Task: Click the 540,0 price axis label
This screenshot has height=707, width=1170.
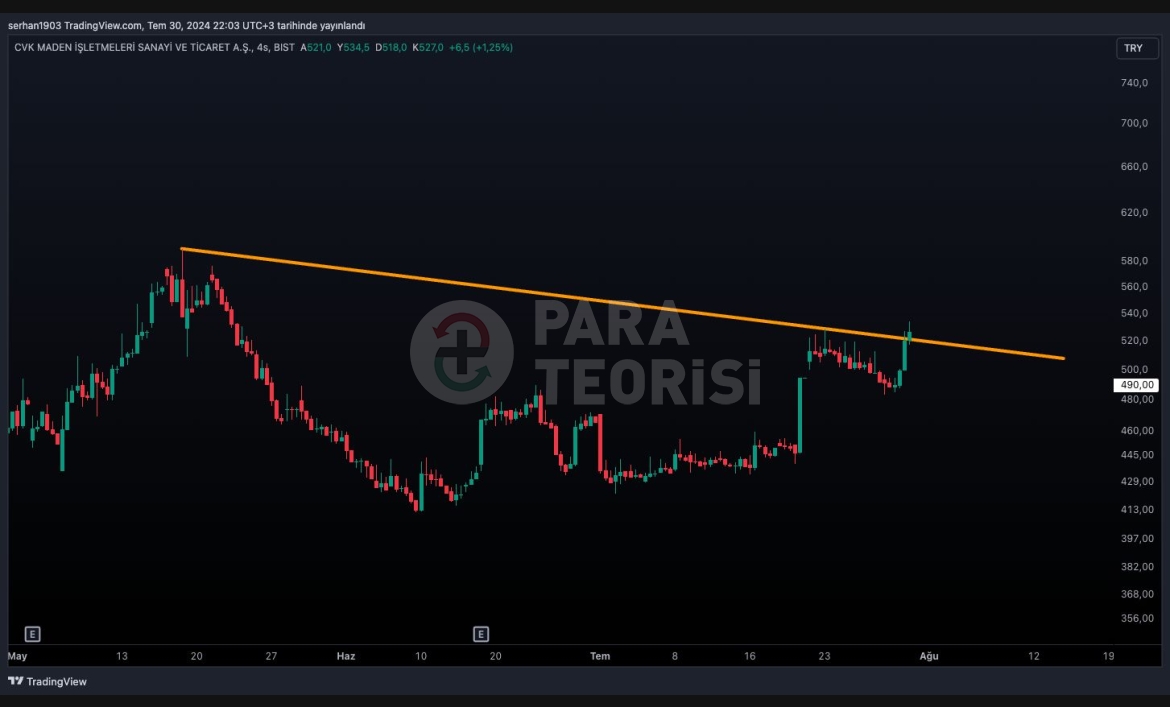Action: coord(1134,313)
